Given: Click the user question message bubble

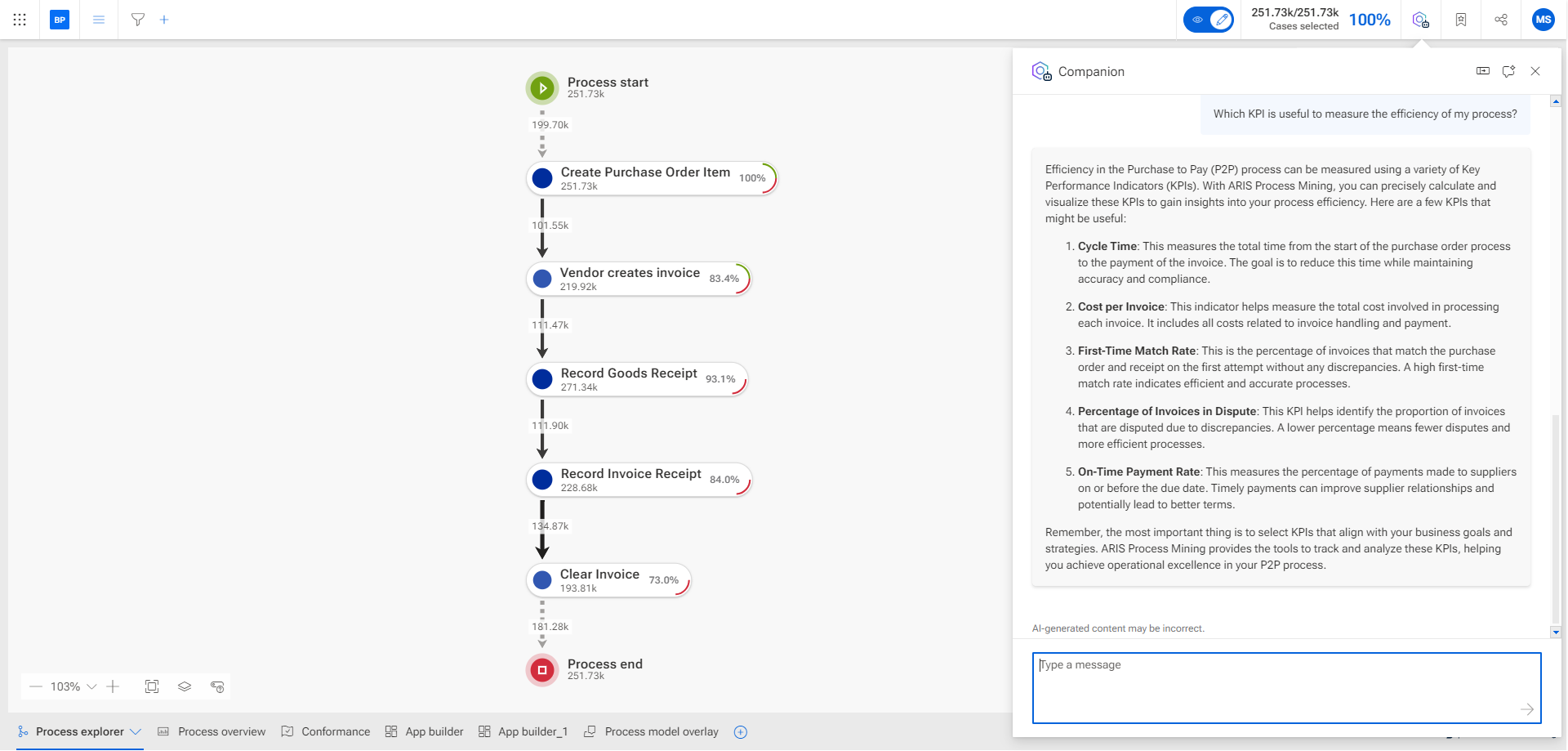Looking at the screenshot, I should click(1365, 114).
